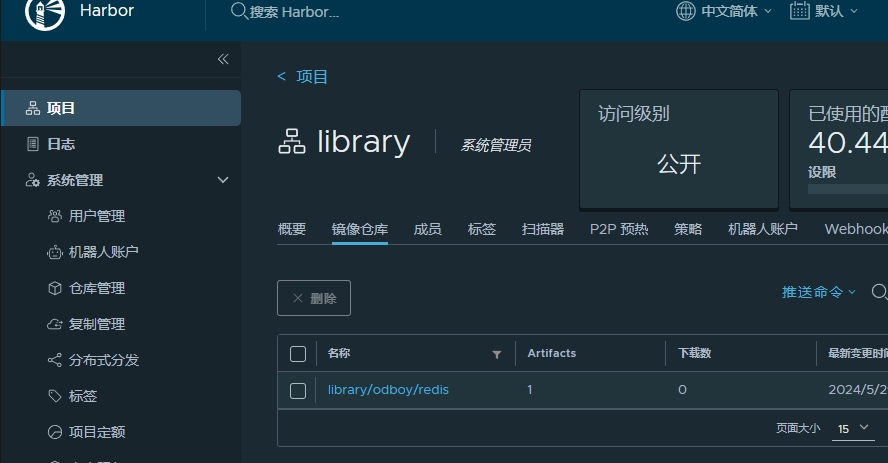Open the library/odboy/redis repository link

(x=388, y=390)
